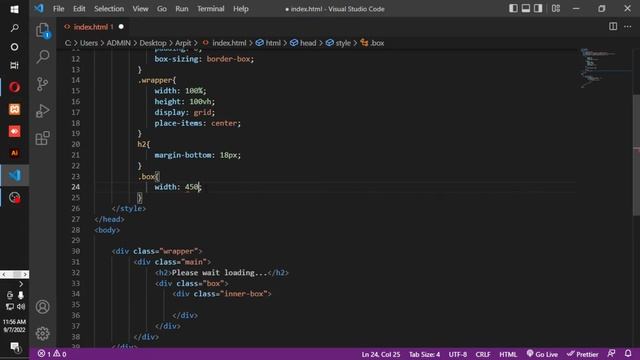Click the Desktop breadcrumb segment

coord(153,43)
